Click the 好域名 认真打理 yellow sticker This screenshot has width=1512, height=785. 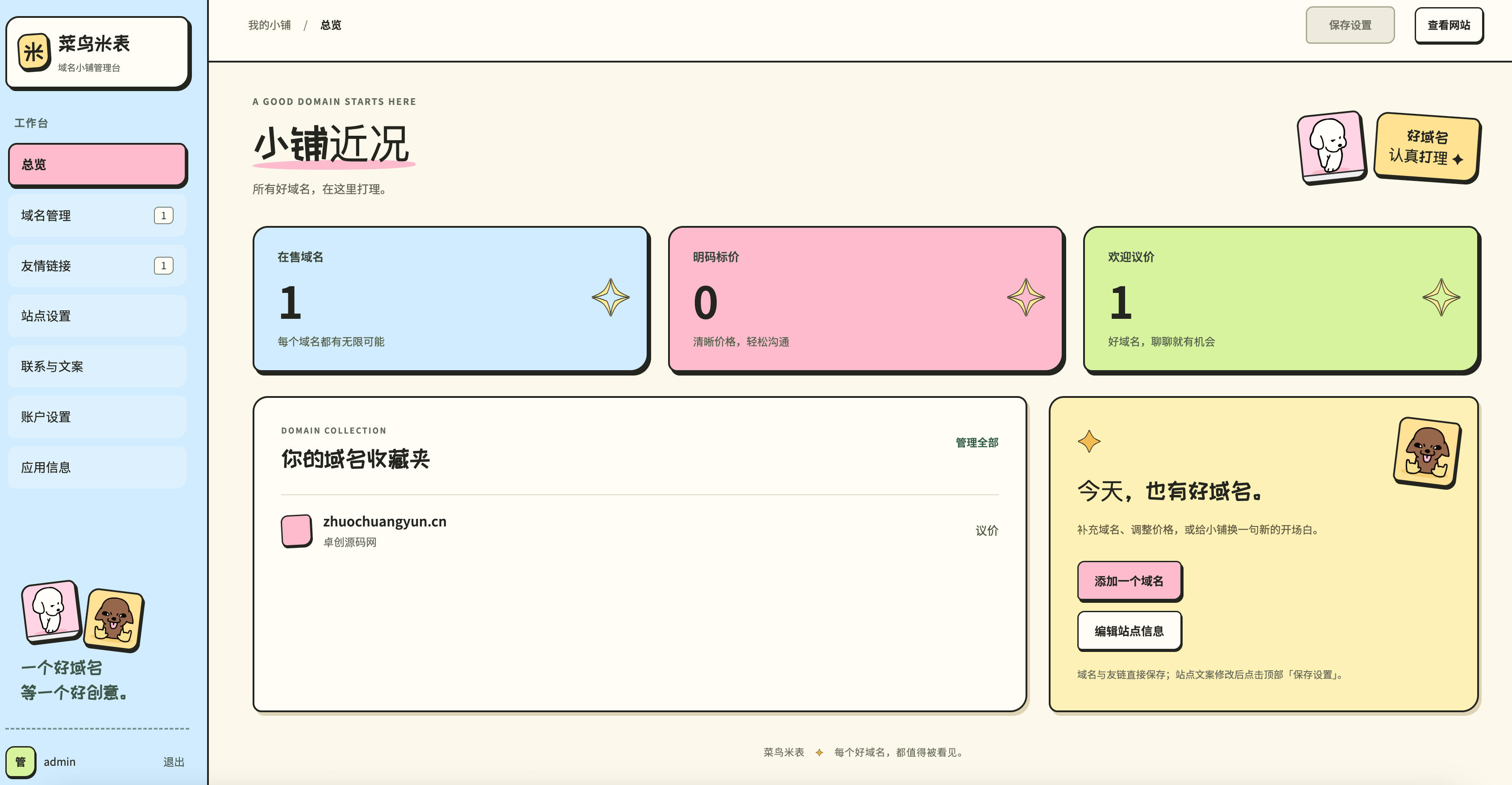[1427, 147]
